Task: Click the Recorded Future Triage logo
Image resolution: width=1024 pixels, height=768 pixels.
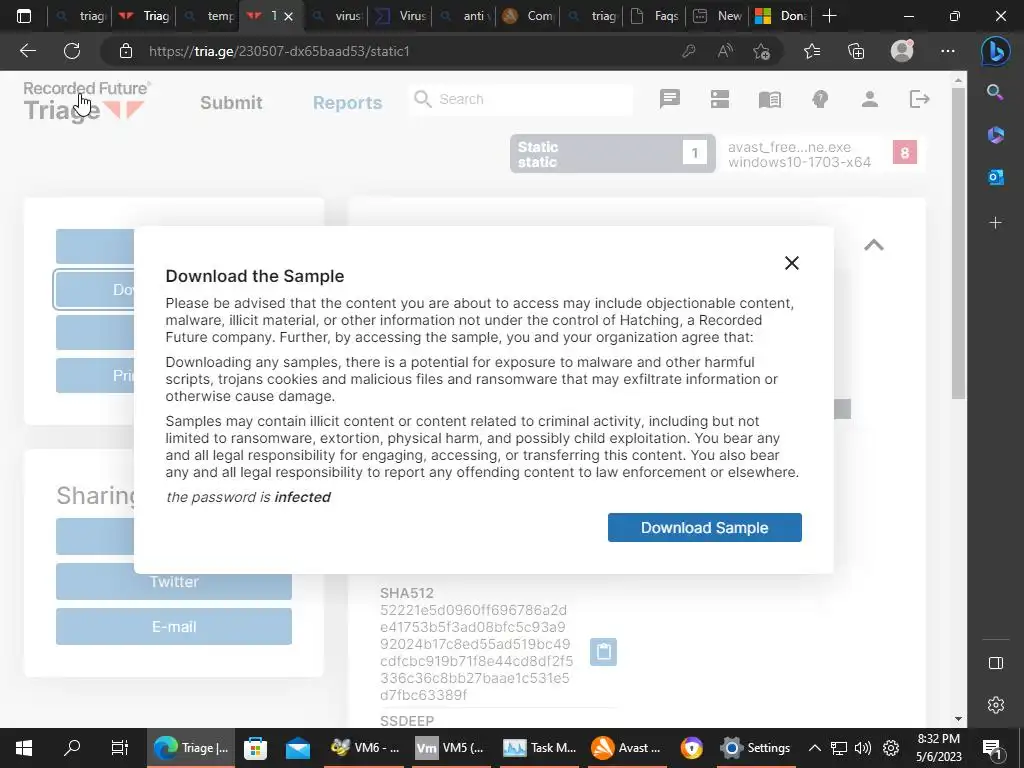Action: [87, 101]
